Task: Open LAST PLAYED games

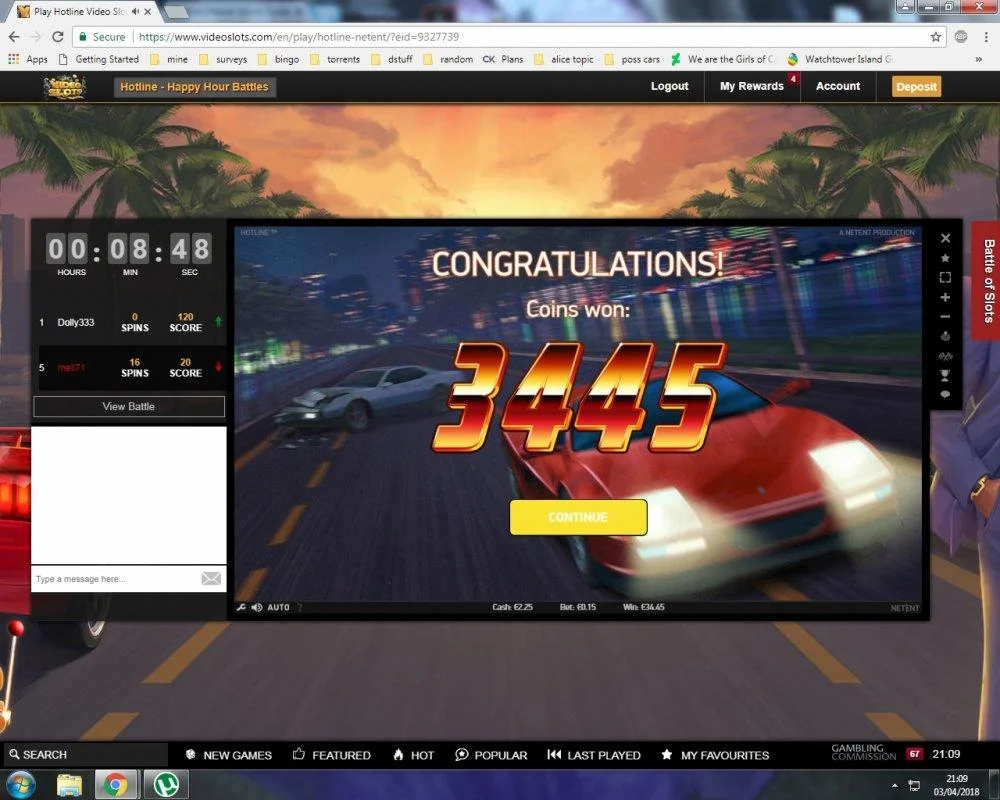Action: [594, 755]
